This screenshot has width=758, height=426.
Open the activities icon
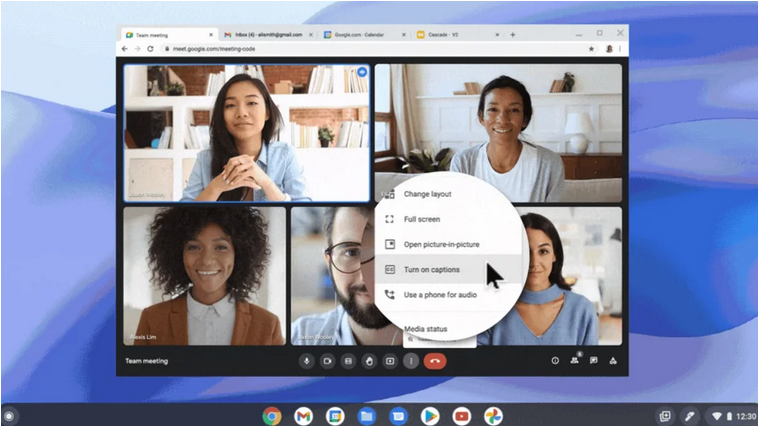613,361
